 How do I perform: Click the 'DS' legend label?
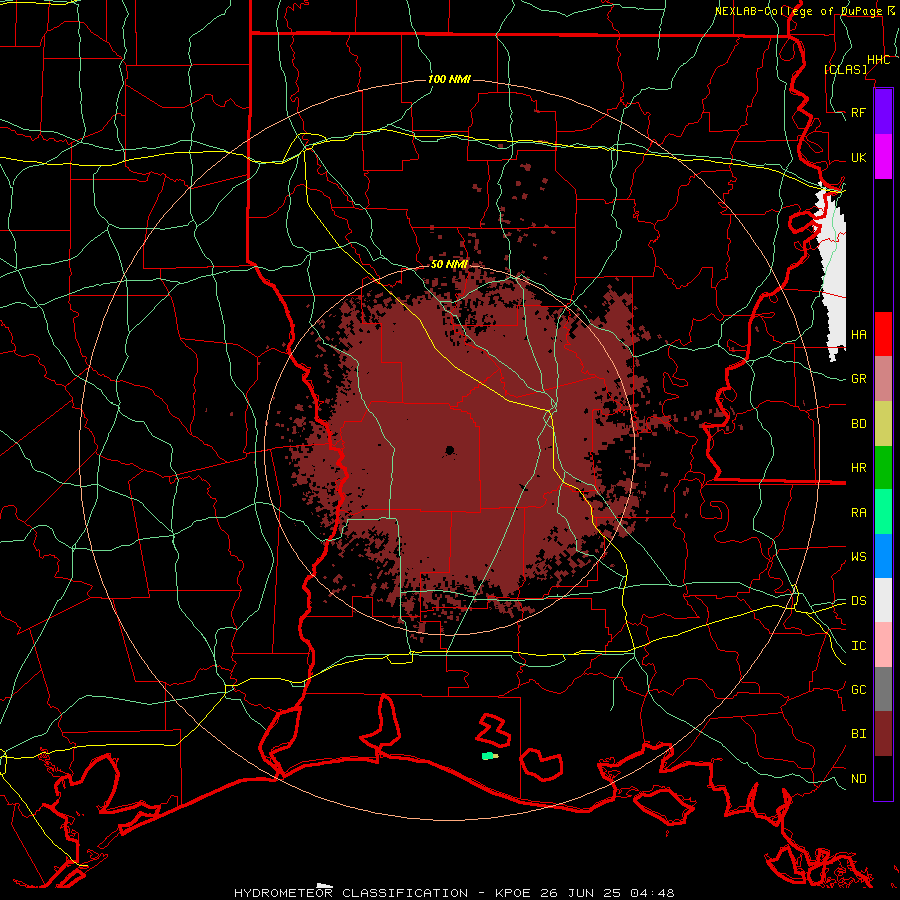858,601
